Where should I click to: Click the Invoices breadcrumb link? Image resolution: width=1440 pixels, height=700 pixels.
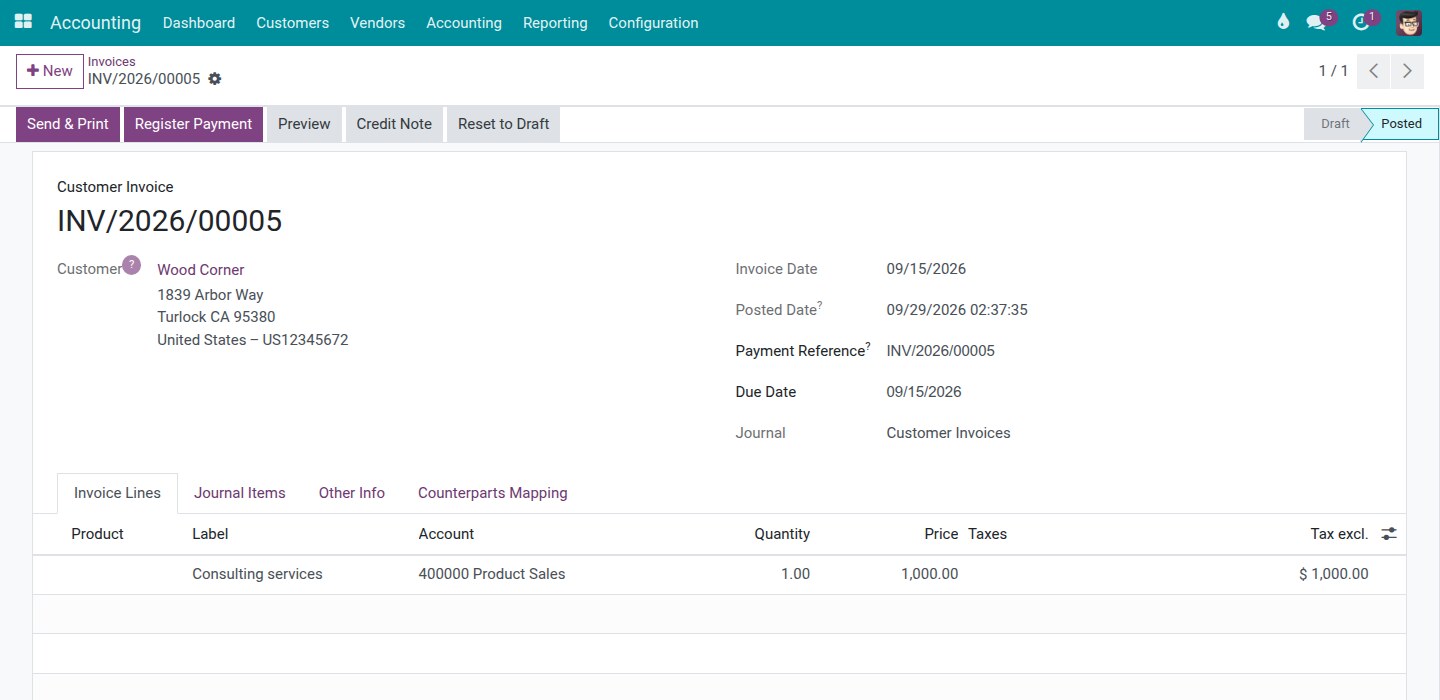(x=112, y=62)
